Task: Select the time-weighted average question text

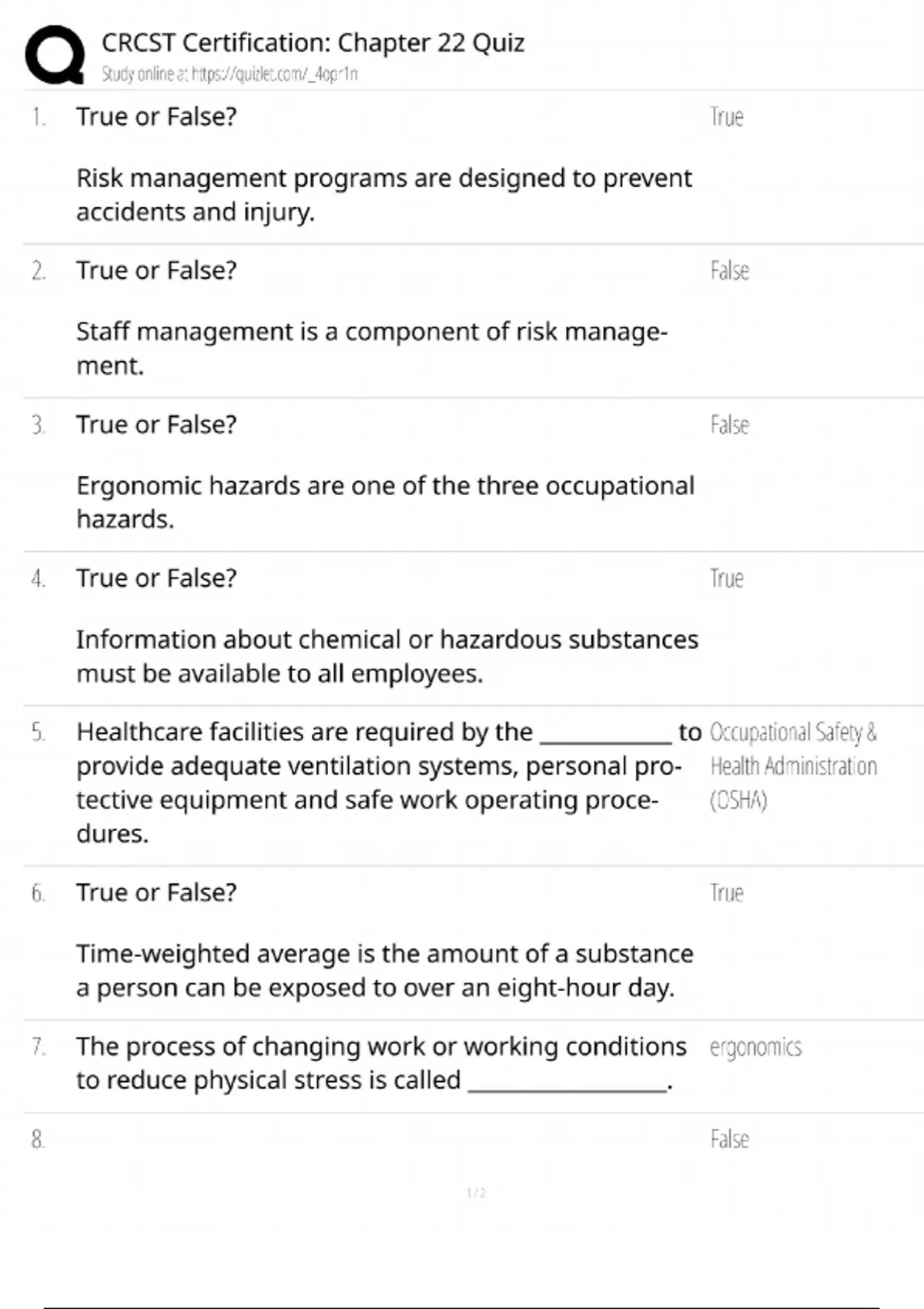Action: click(384, 970)
